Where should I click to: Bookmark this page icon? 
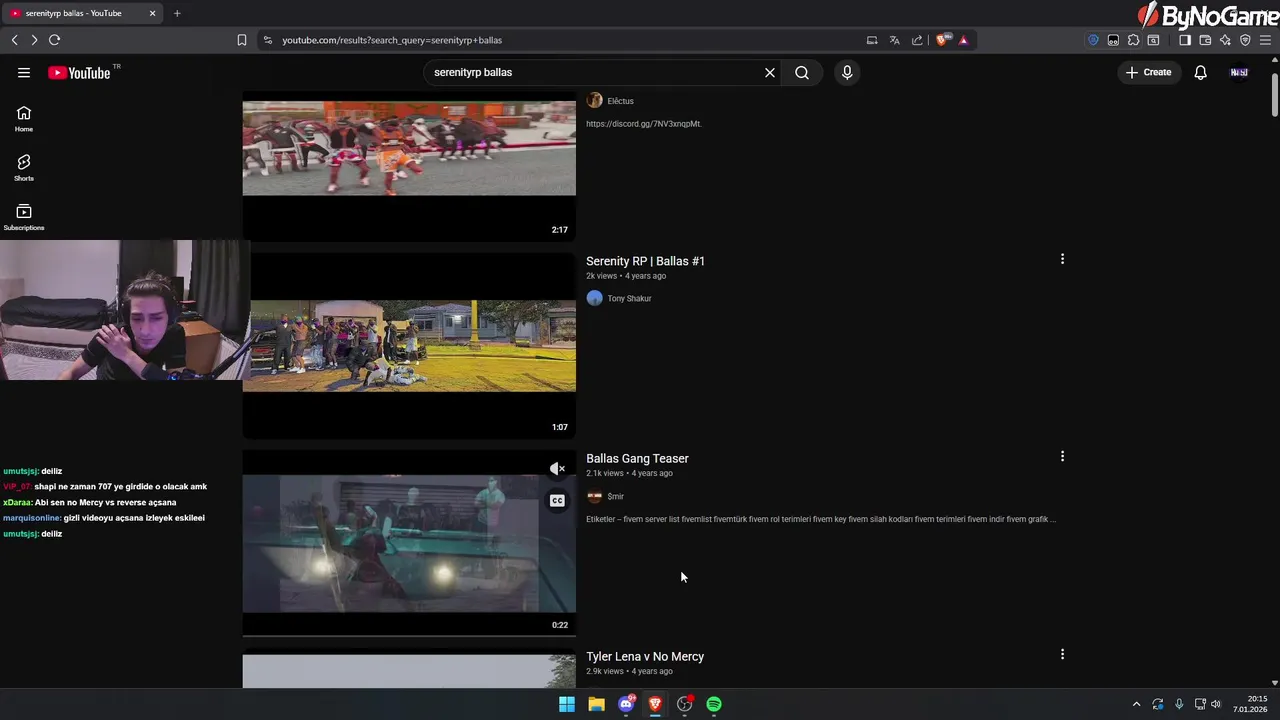[x=242, y=40]
